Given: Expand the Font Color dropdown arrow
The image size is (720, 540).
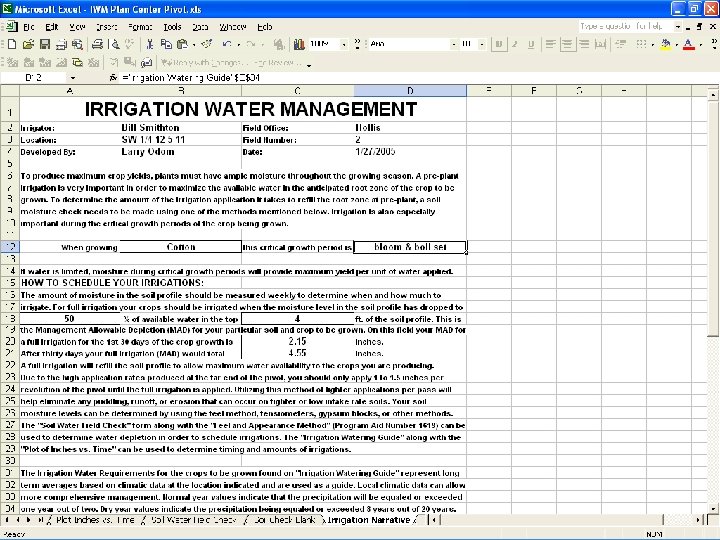Looking at the screenshot, I should [x=700, y=45].
